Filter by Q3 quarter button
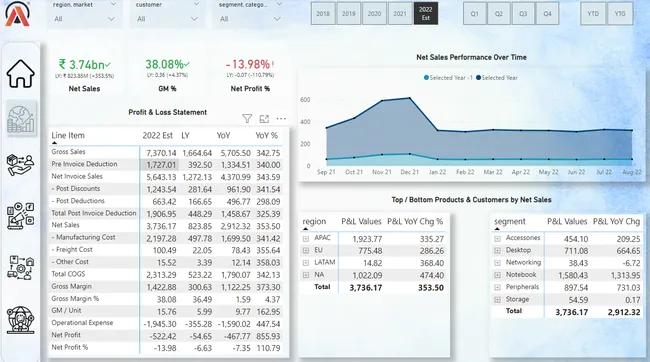 pos(523,14)
